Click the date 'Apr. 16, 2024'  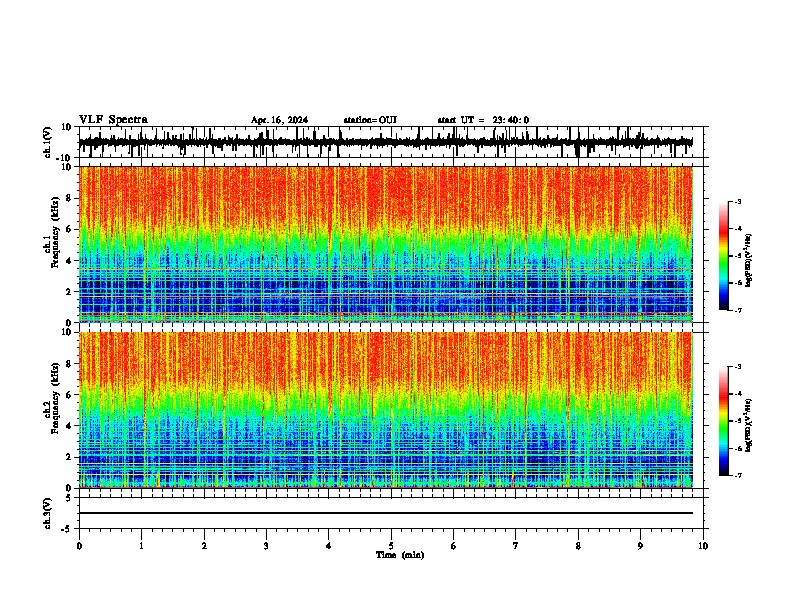(x=279, y=120)
